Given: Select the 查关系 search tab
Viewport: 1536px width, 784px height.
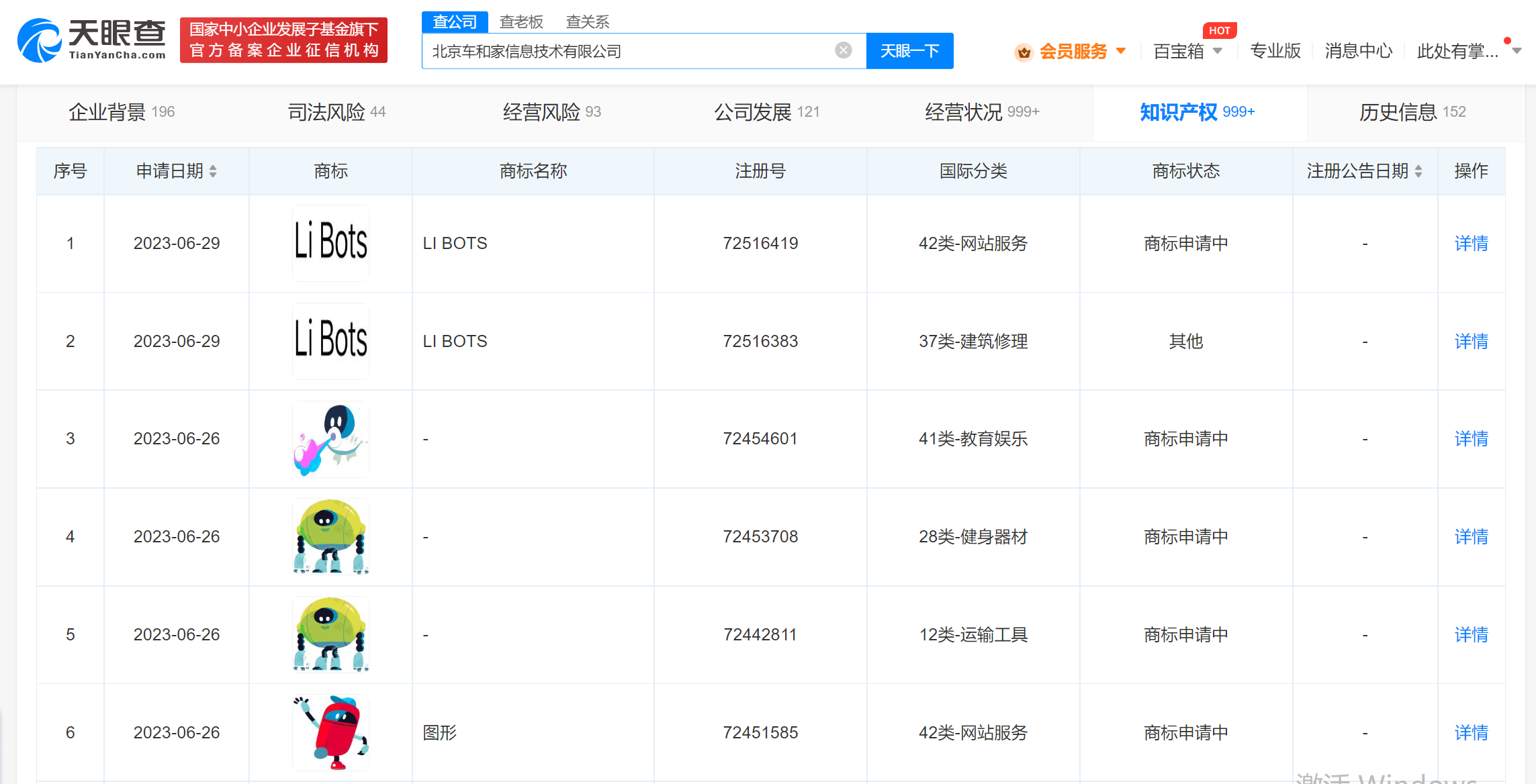Looking at the screenshot, I should (x=588, y=22).
